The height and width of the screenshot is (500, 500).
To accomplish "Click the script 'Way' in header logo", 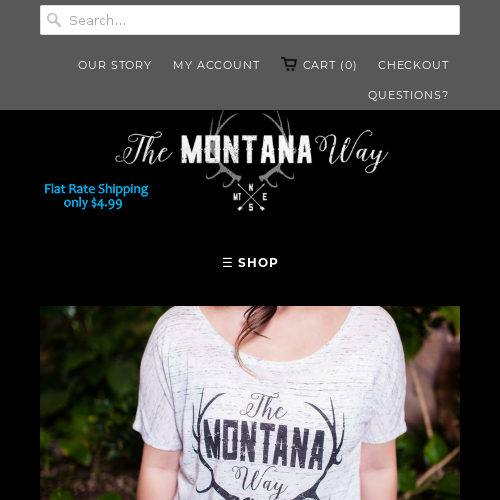I will click(351, 151).
